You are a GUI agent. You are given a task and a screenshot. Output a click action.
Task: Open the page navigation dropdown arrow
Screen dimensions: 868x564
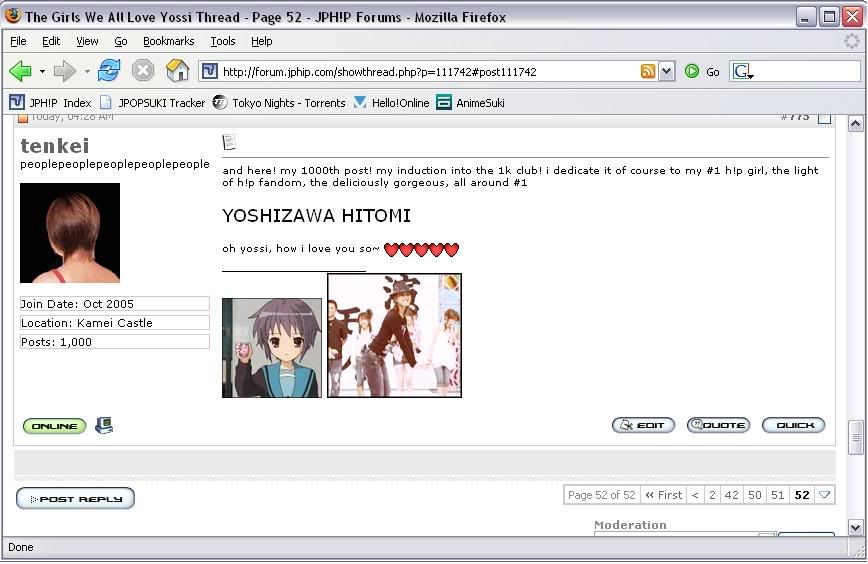click(824, 495)
